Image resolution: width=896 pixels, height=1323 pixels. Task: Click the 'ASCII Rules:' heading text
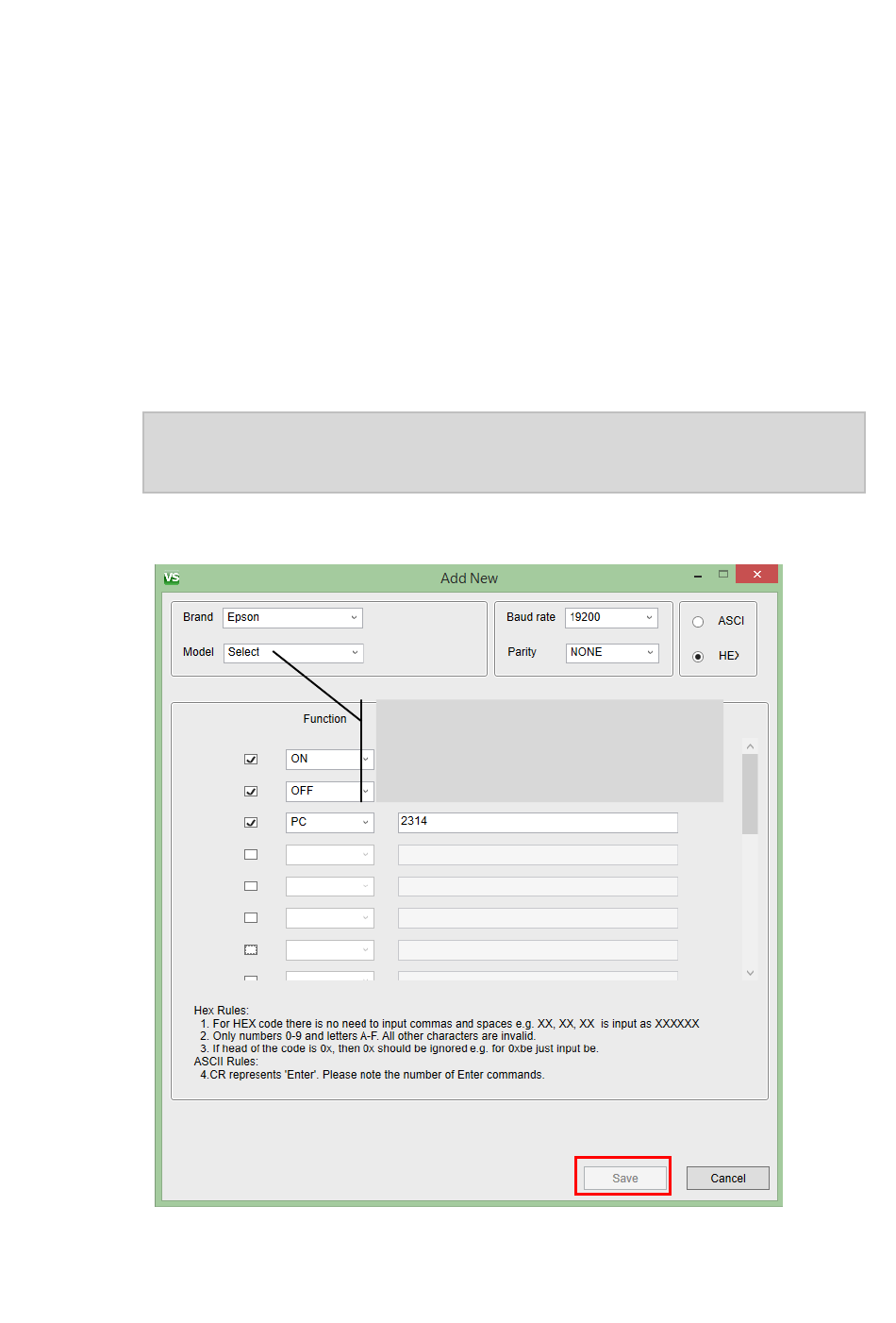[225, 1062]
